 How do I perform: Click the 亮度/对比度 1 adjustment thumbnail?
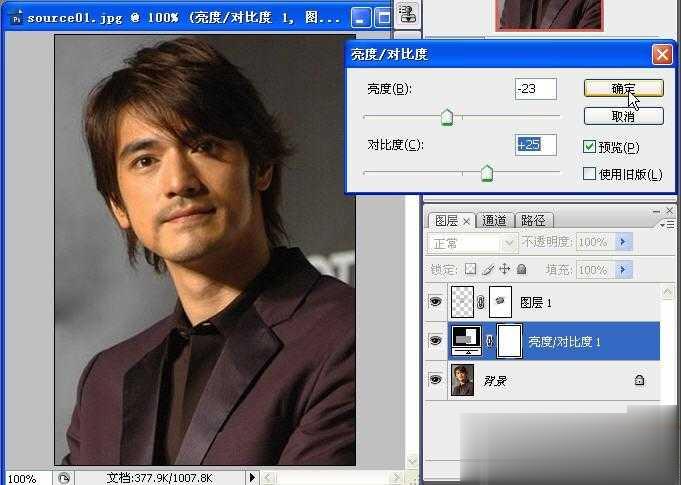[x=467, y=341]
